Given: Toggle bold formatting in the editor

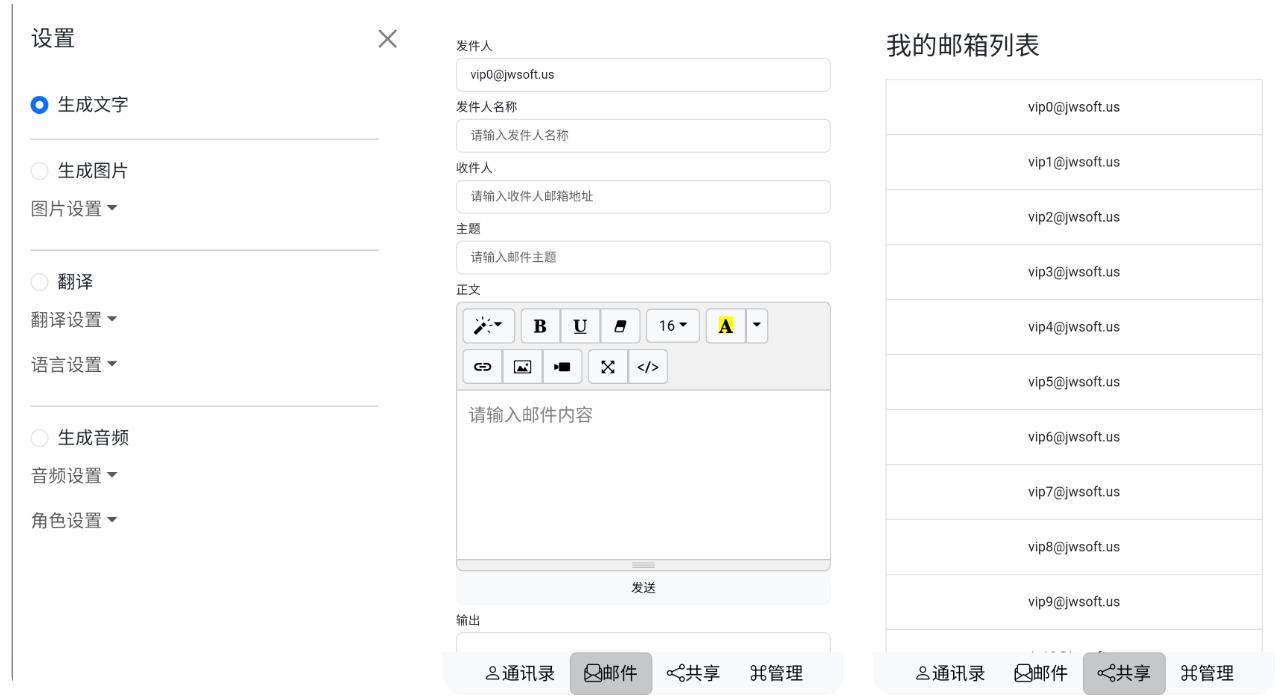Looking at the screenshot, I should [x=540, y=326].
